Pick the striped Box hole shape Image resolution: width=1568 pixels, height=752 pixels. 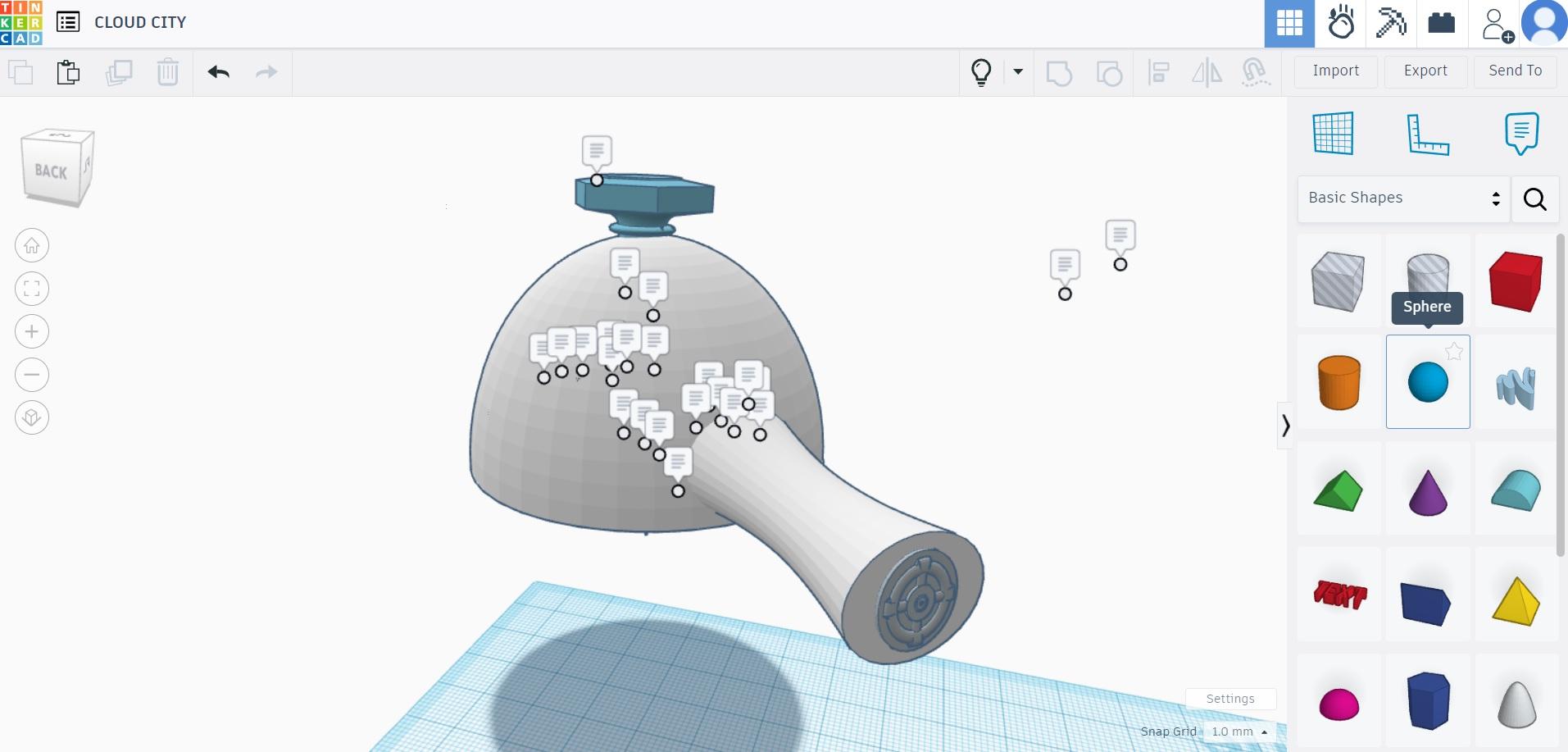coord(1338,281)
